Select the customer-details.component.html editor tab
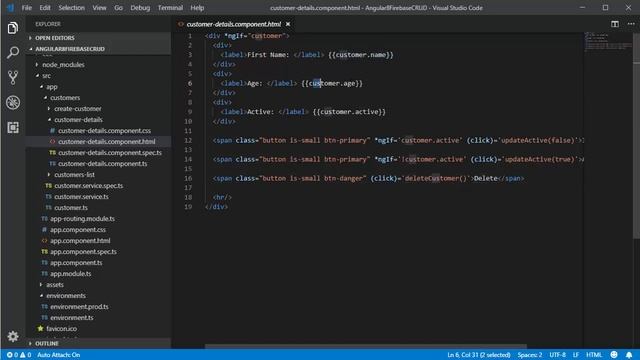640x360 pixels. tap(233, 24)
